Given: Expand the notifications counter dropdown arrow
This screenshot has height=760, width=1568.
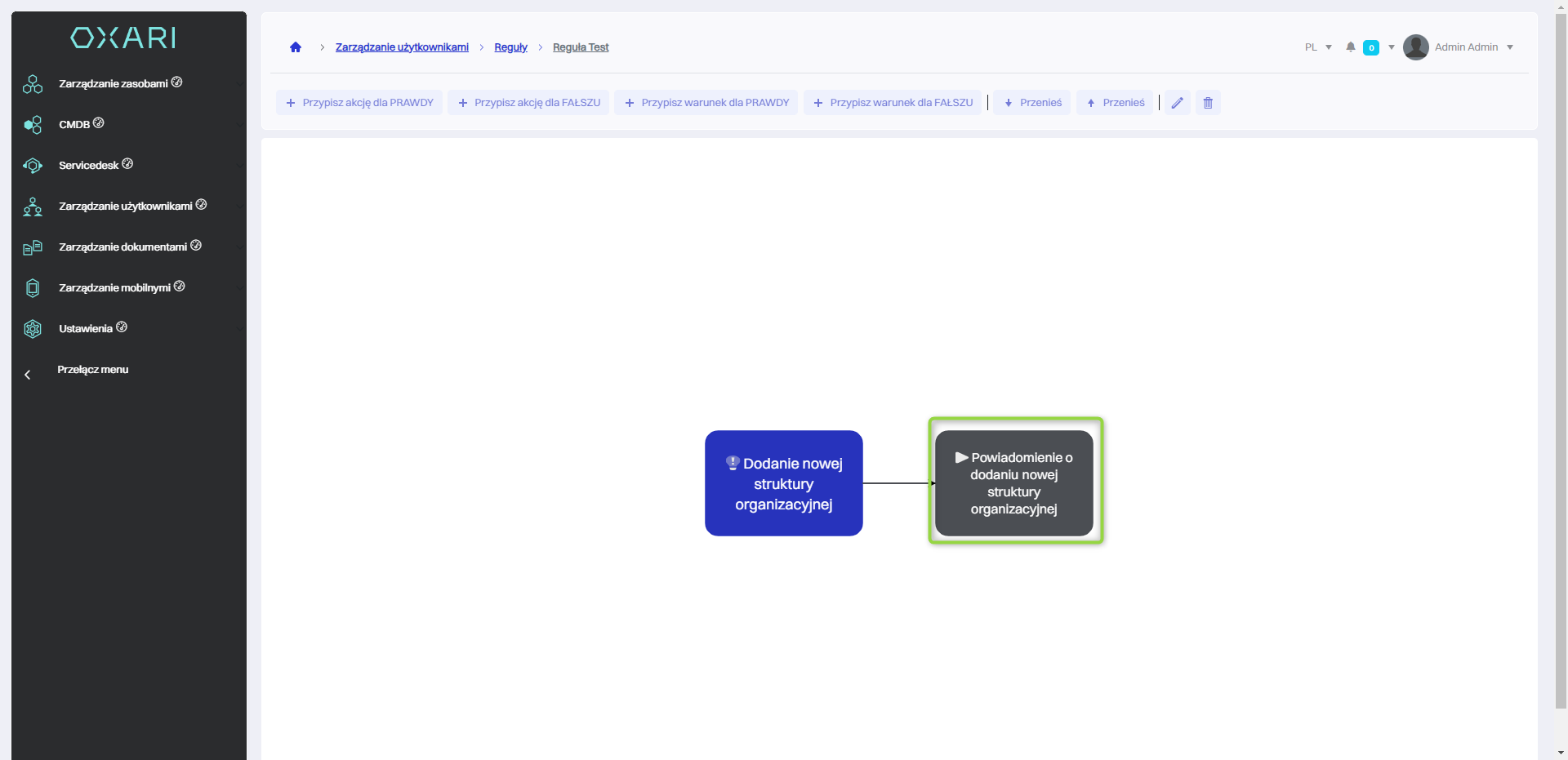Looking at the screenshot, I should pos(1392,47).
